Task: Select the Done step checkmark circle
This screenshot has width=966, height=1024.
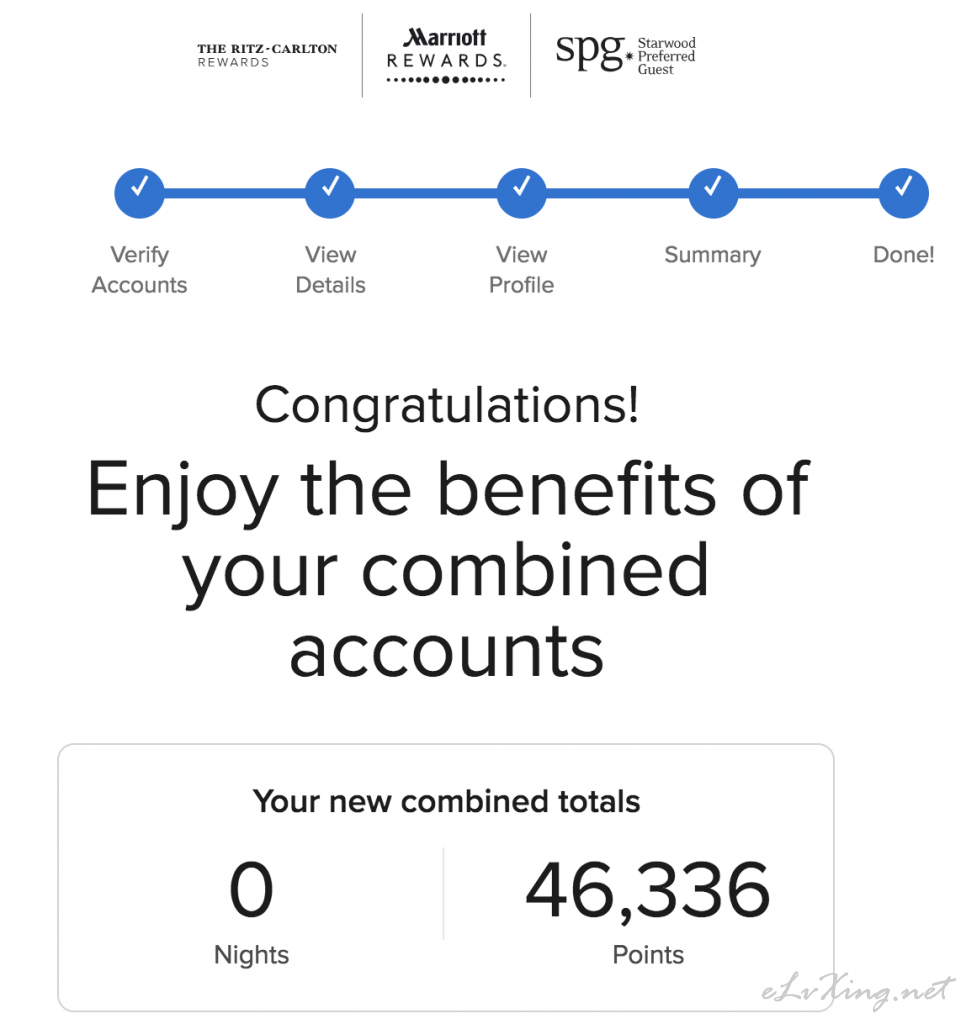Action: (904, 193)
